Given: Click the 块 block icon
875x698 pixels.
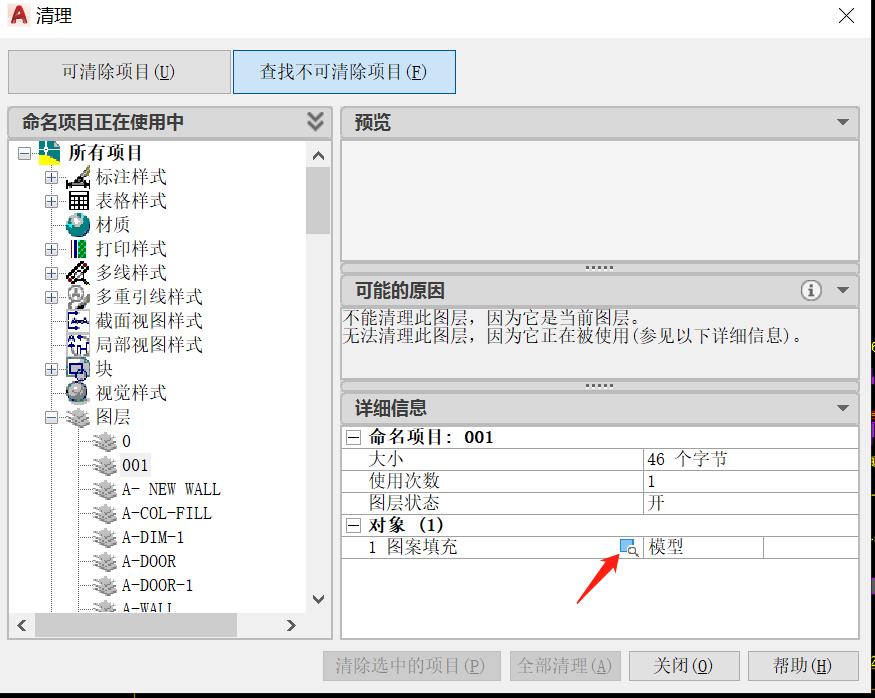Looking at the screenshot, I should pos(78,369).
